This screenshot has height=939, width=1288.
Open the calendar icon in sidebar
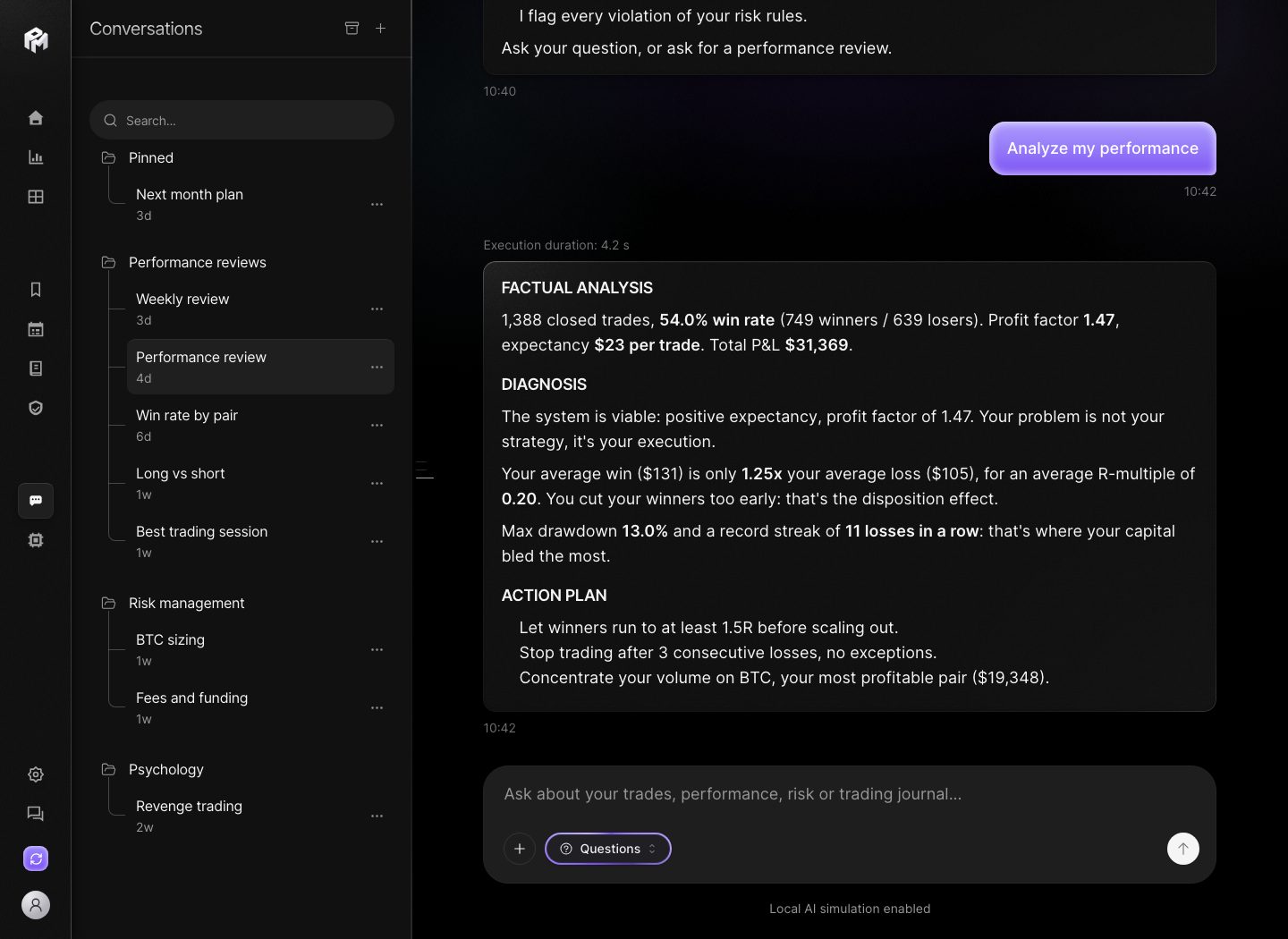coord(36,329)
